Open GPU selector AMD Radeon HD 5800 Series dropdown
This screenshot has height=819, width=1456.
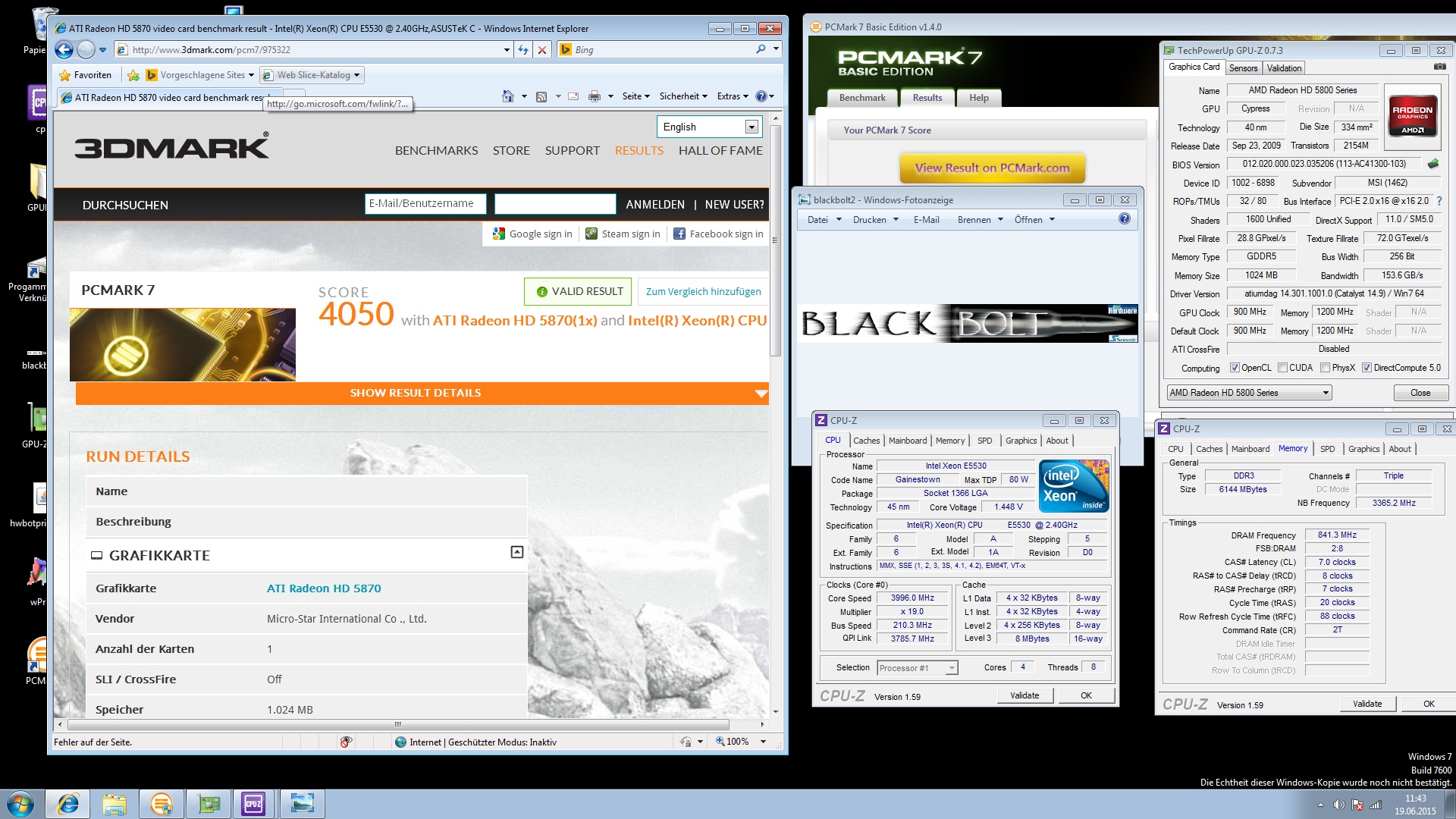[x=1249, y=393]
